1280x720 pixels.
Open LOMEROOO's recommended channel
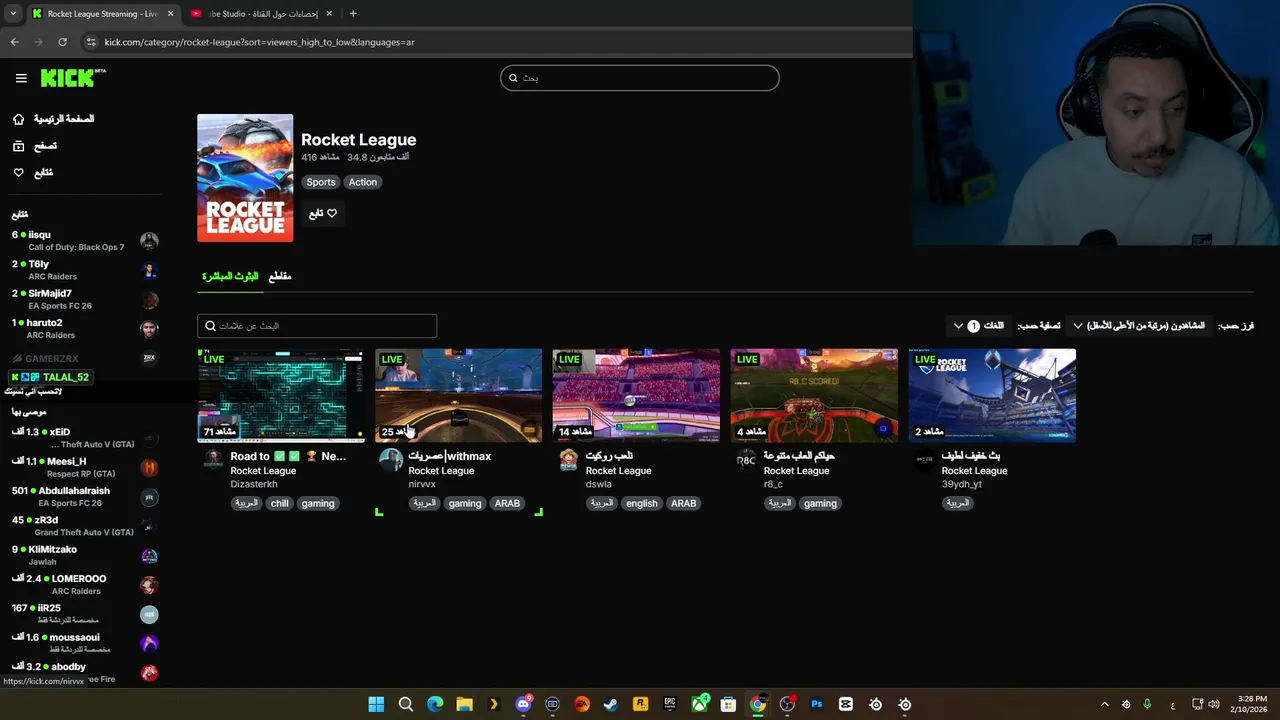click(84, 584)
